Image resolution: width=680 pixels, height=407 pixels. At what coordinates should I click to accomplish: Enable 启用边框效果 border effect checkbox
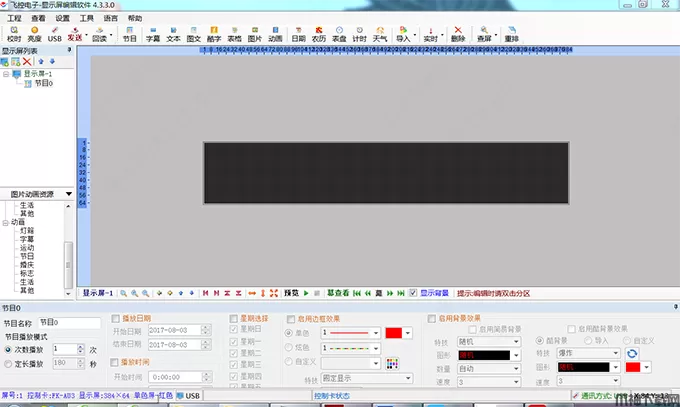click(x=291, y=318)
